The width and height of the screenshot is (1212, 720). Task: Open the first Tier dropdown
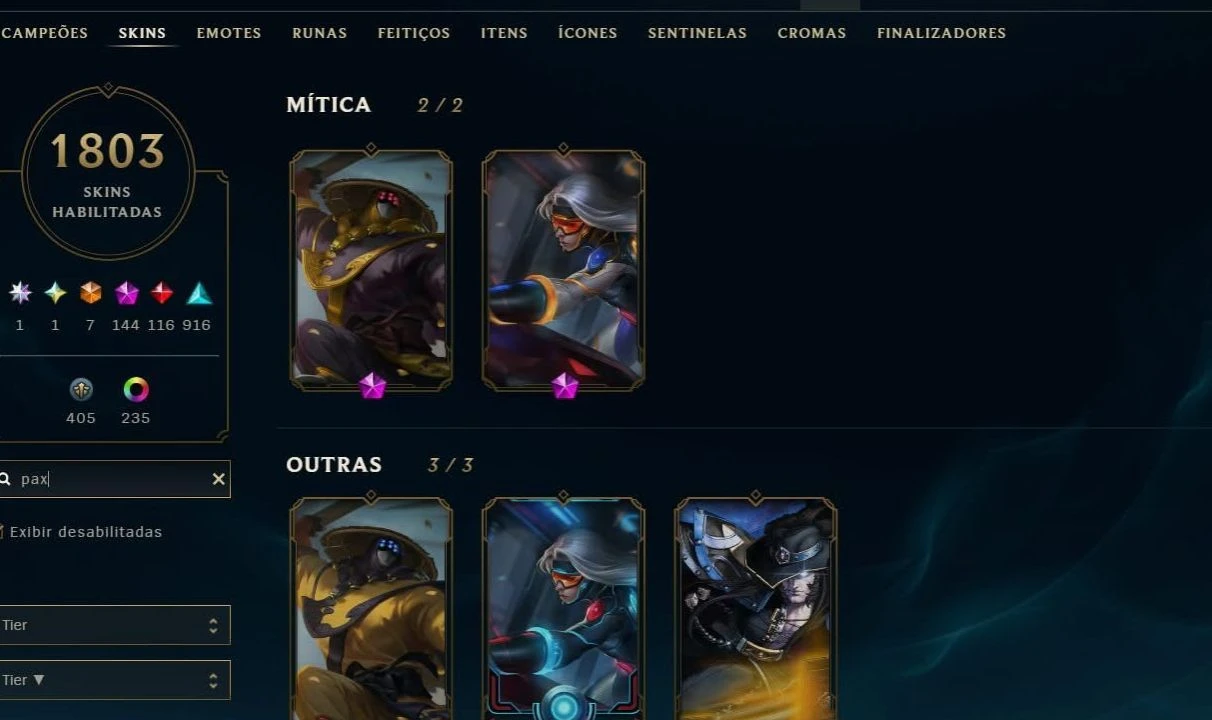point(114,625)
